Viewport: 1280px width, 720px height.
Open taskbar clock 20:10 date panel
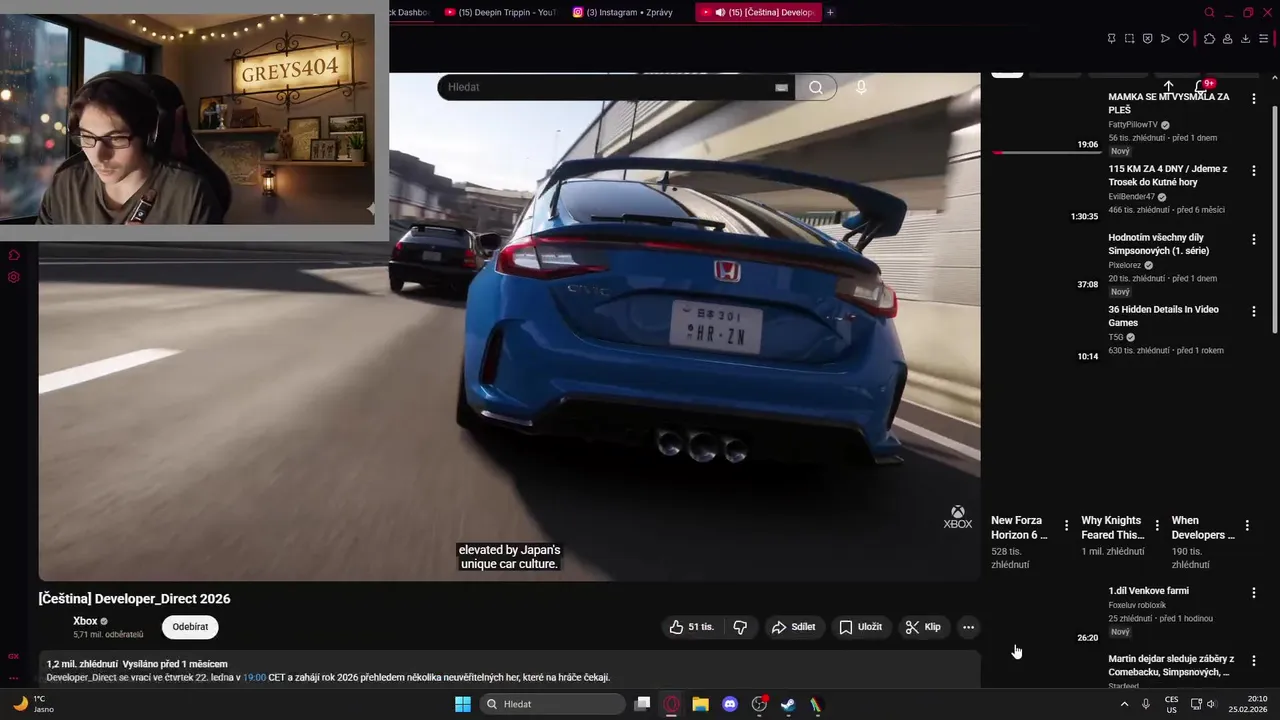point(1247,704)
